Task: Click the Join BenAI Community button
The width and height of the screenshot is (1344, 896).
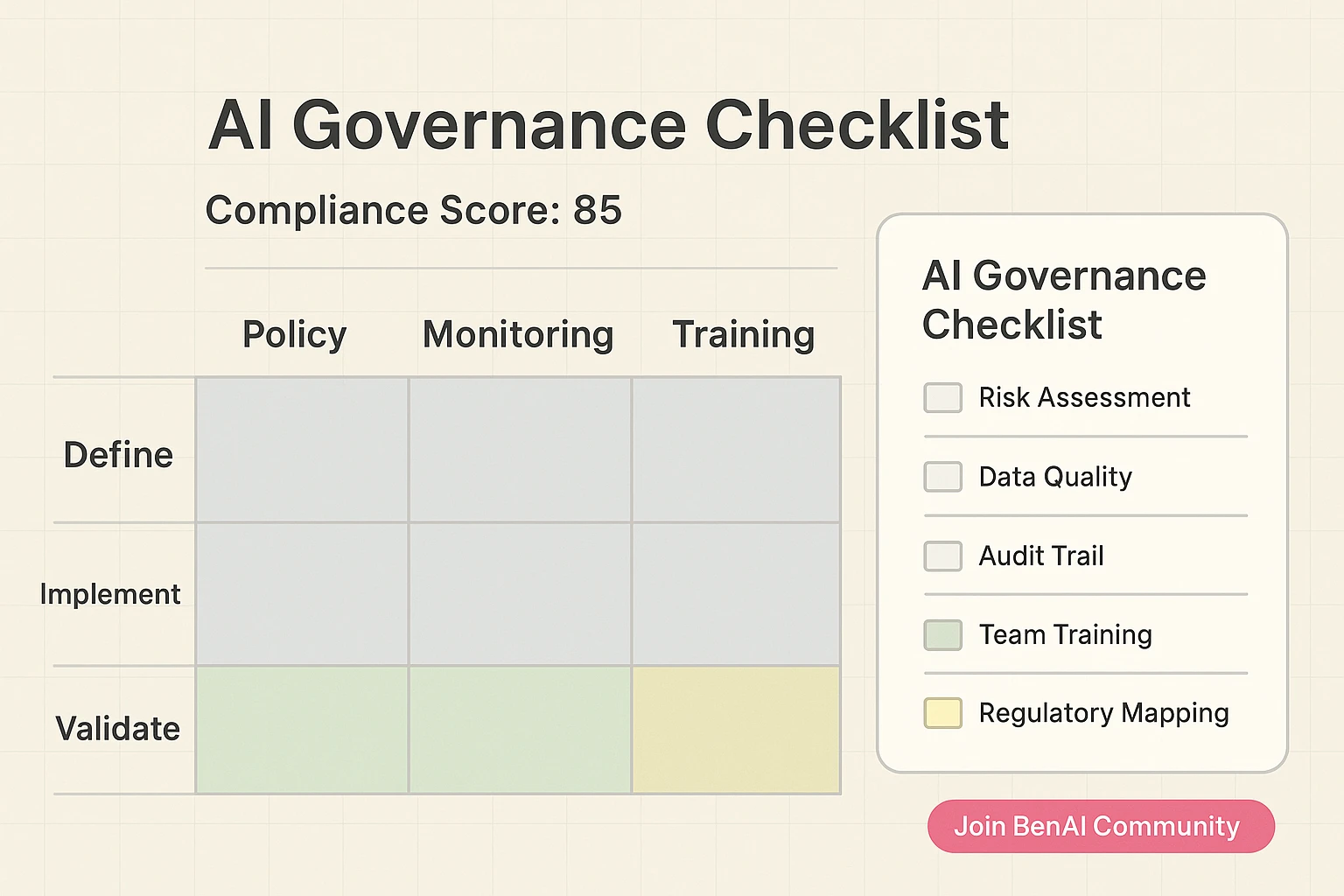Action: pyautogui.click(x=1100, y=826)
